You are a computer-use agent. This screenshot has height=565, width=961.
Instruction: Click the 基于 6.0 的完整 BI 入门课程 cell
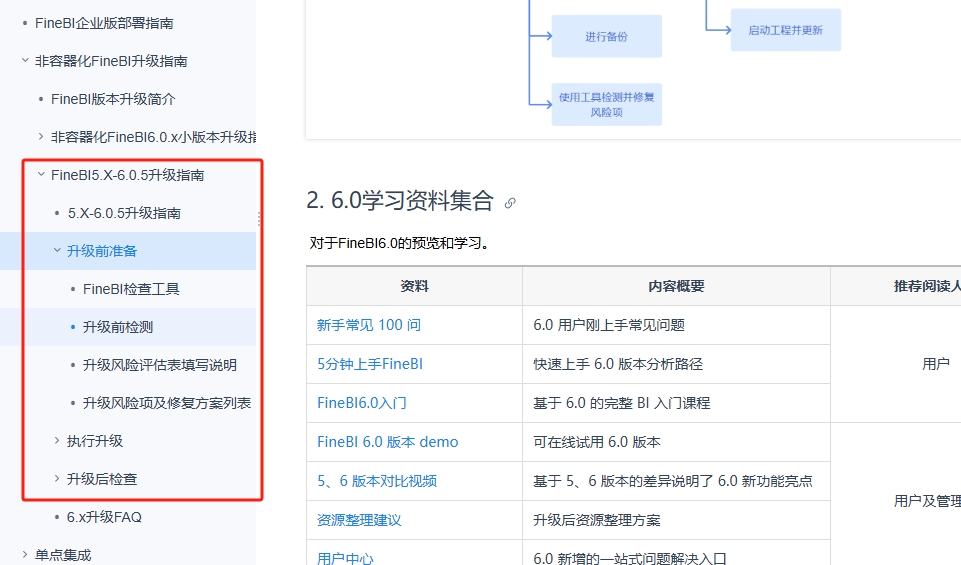(x=677, y=403)
